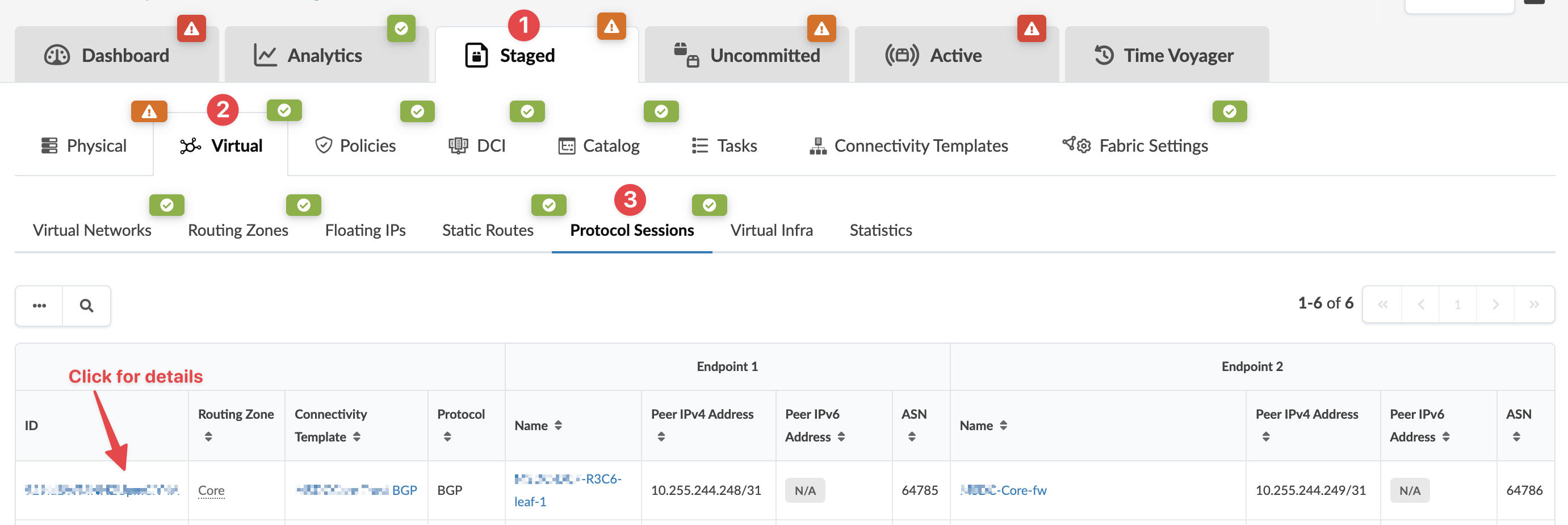Image resolution: width=1568 pixels, height=525 pixels.
Task: Open the R3C6-leaf-1 endpoint link
Action: tap(567, 490)
